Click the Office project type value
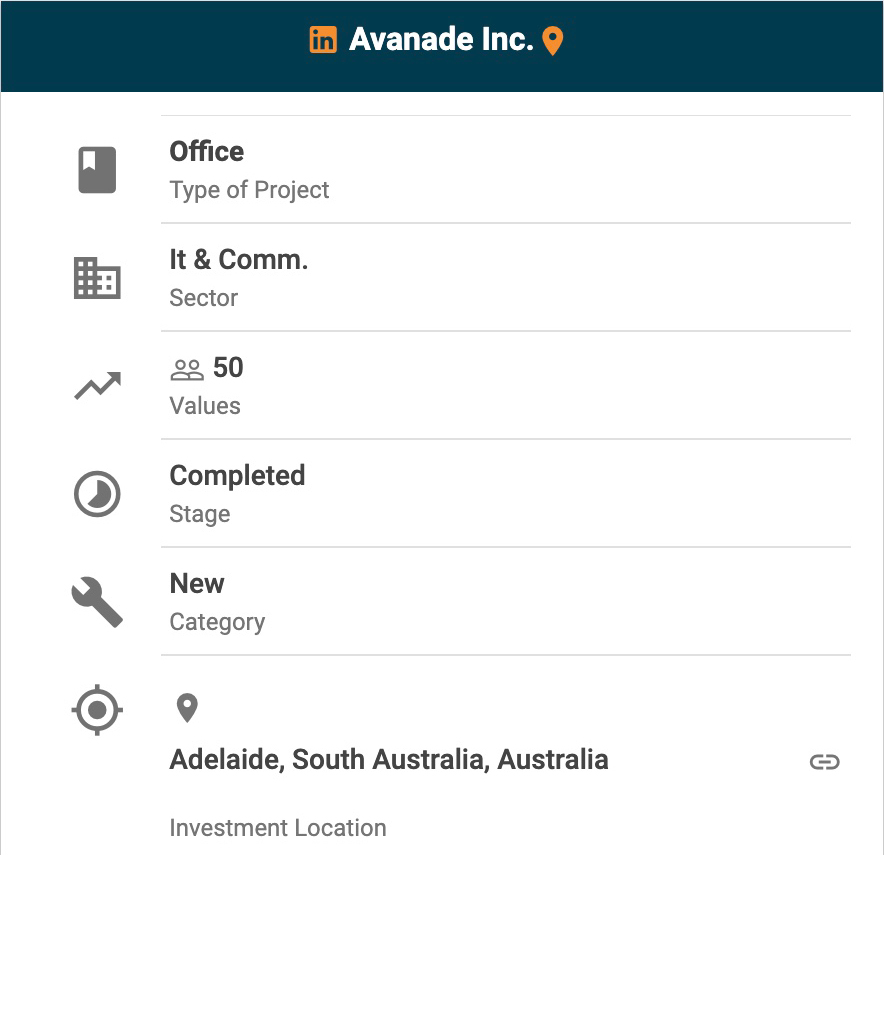 coord(207,152)
